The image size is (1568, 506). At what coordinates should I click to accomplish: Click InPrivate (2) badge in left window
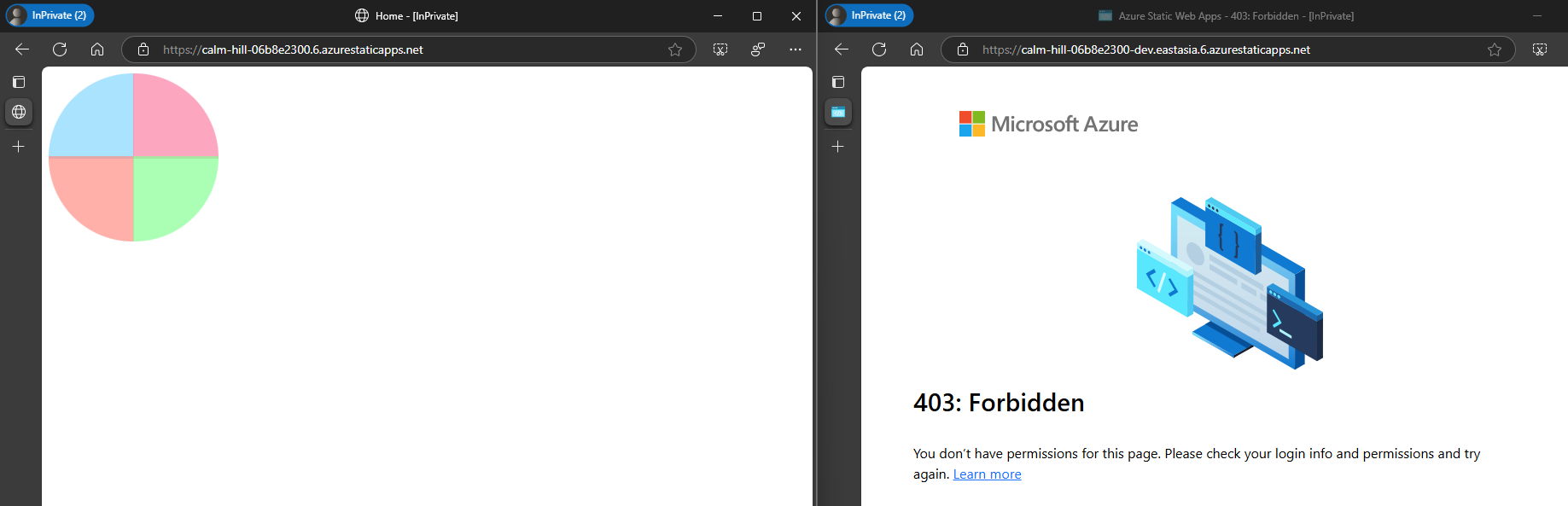[50, 15]
